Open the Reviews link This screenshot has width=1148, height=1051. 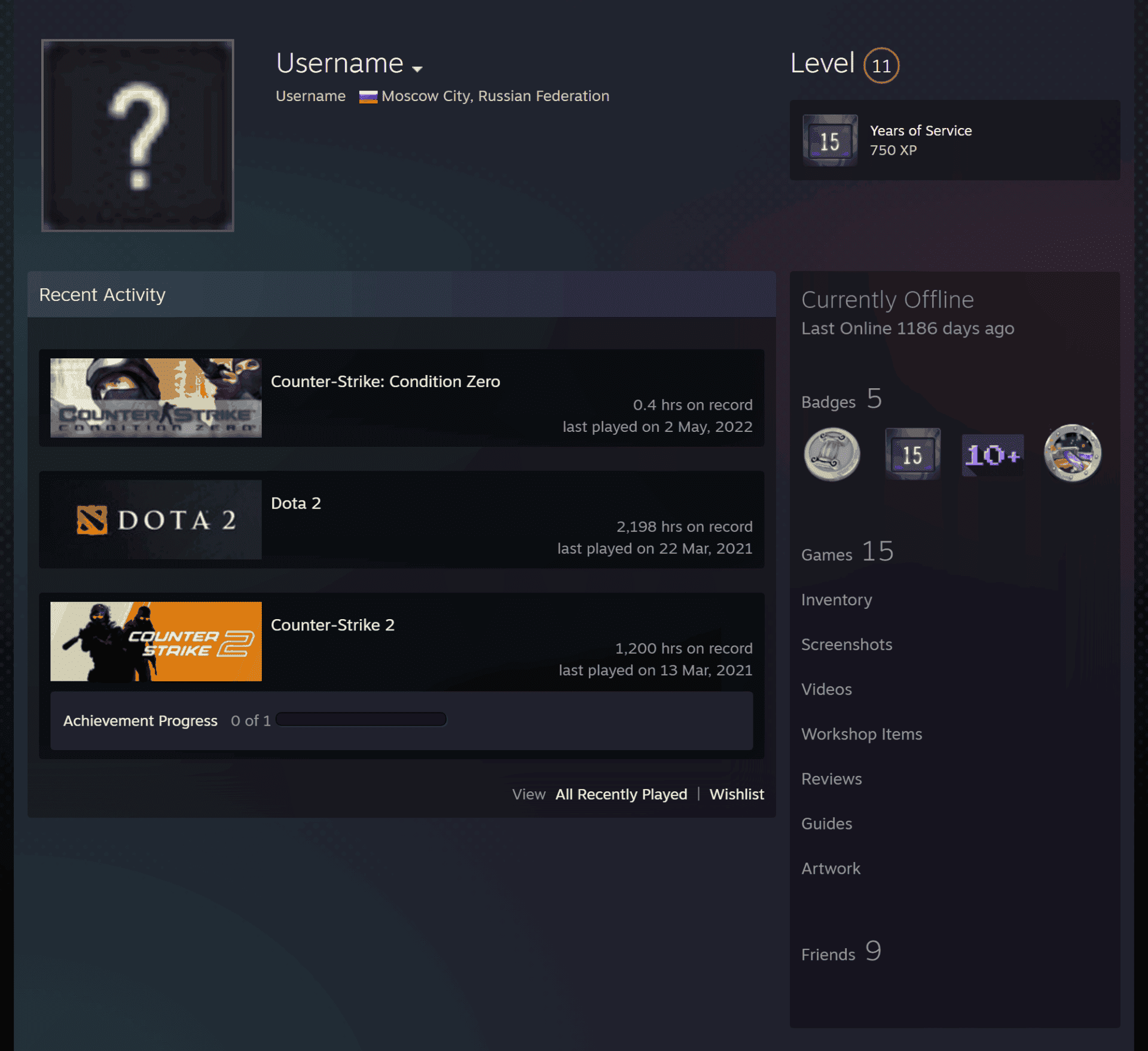pyautogui.click(x=831, y=779)
